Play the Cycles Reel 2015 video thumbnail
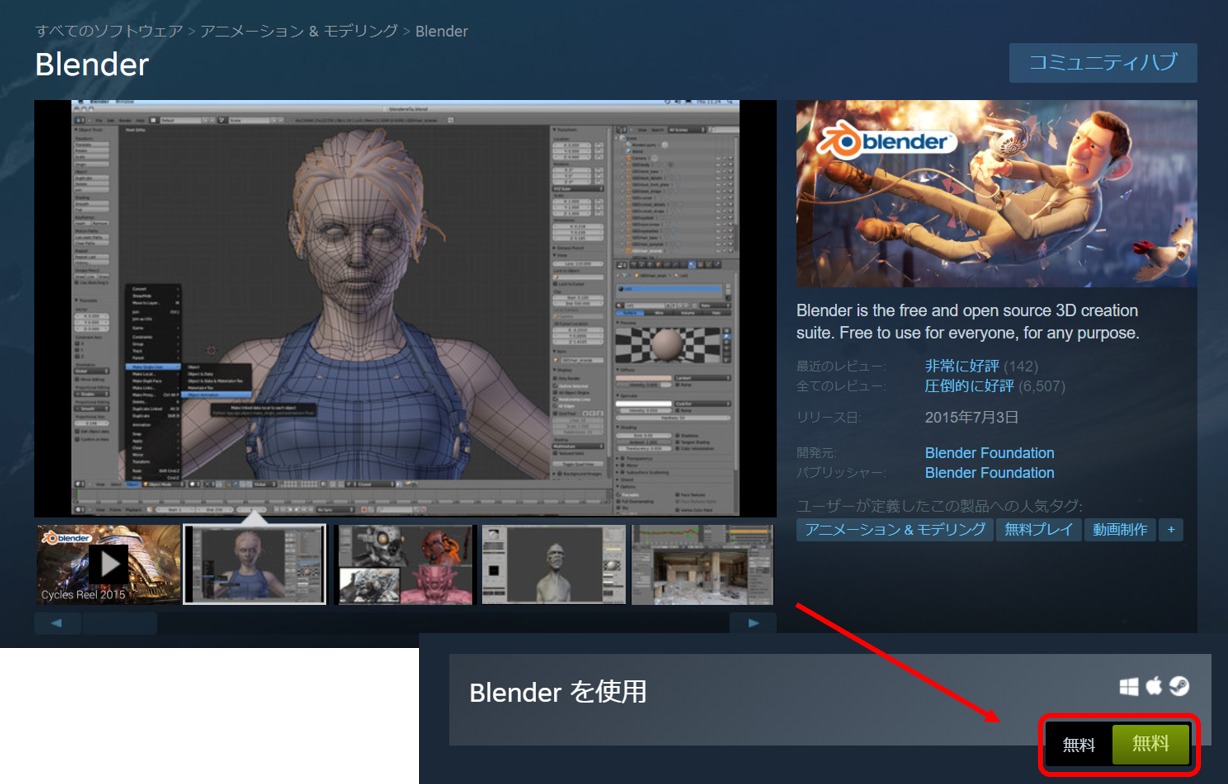Viewport: 1228px width, 784px height. point(109,565)
